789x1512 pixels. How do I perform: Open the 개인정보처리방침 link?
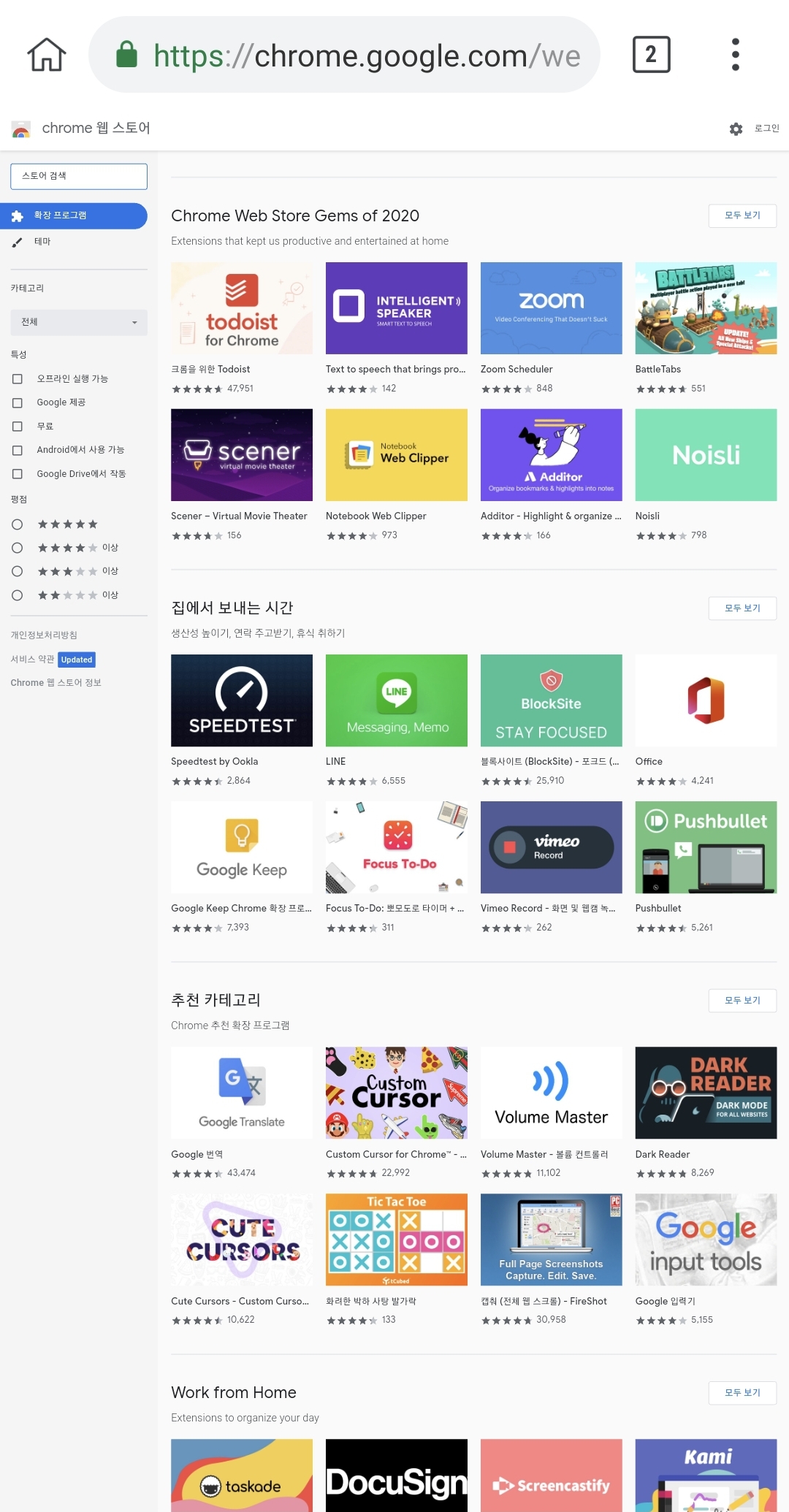click(x=44, y=635)
